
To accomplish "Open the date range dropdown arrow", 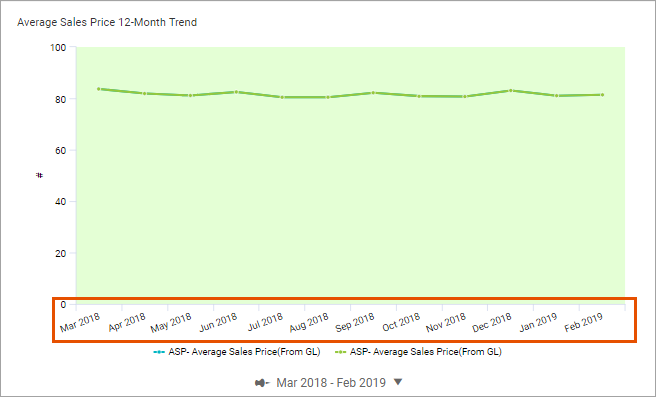I will [398, 382].
